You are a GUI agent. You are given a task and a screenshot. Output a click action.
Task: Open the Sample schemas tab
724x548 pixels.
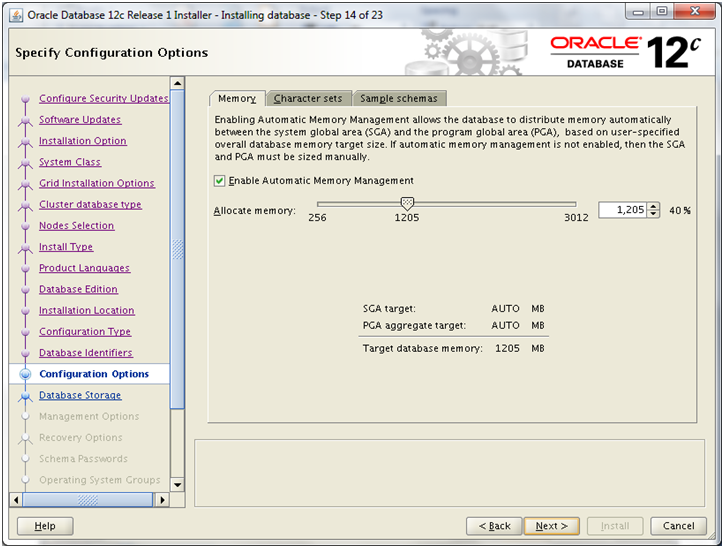coord(399,98)
